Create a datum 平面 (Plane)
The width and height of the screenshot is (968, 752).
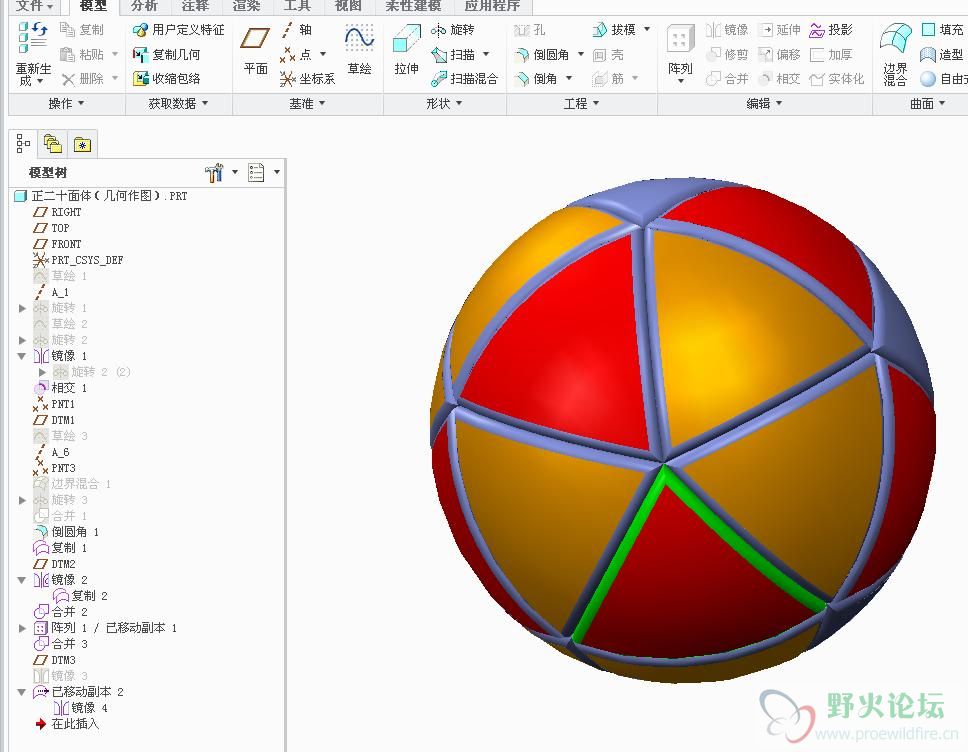(255, 49)
